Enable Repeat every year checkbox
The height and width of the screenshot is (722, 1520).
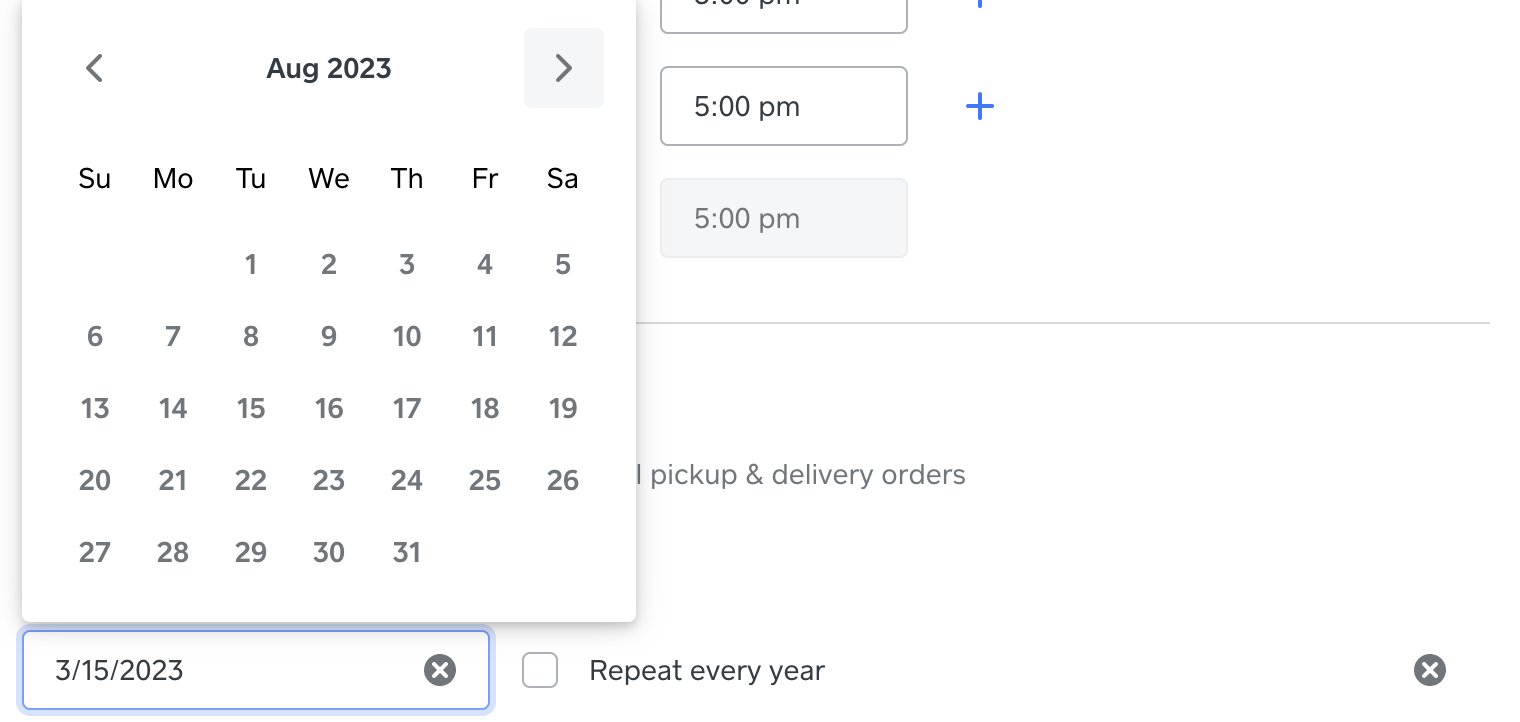coord(540,670)
